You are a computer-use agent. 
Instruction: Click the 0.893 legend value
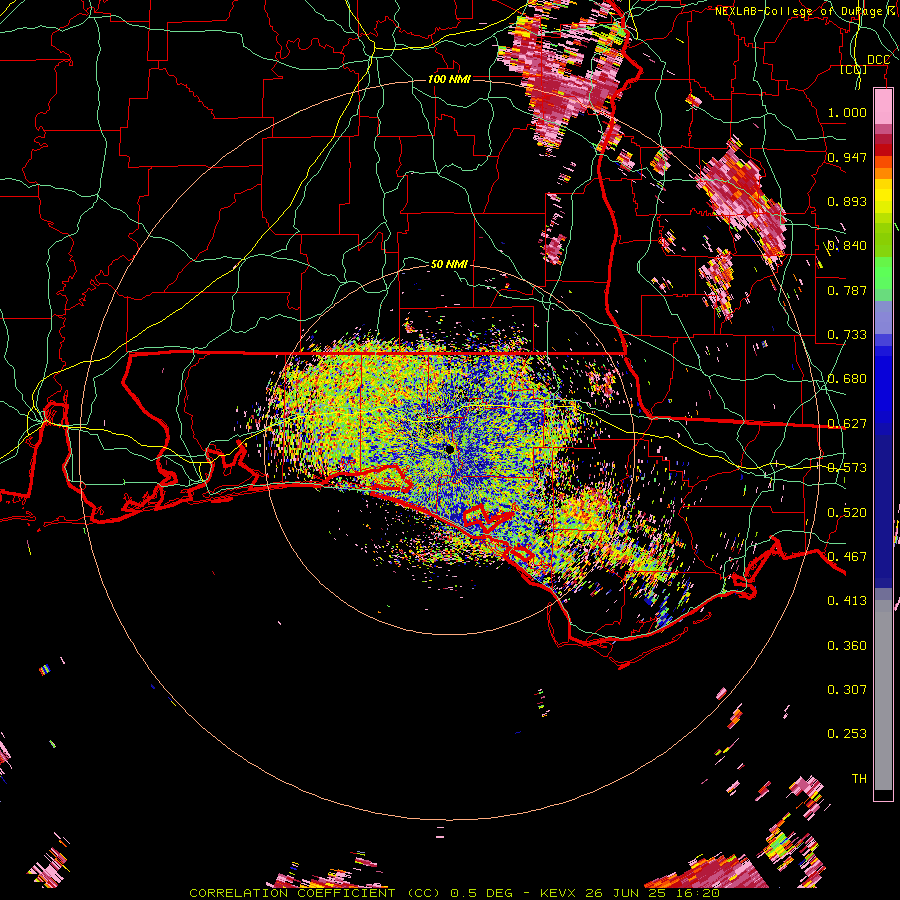[x=847, y=201]
